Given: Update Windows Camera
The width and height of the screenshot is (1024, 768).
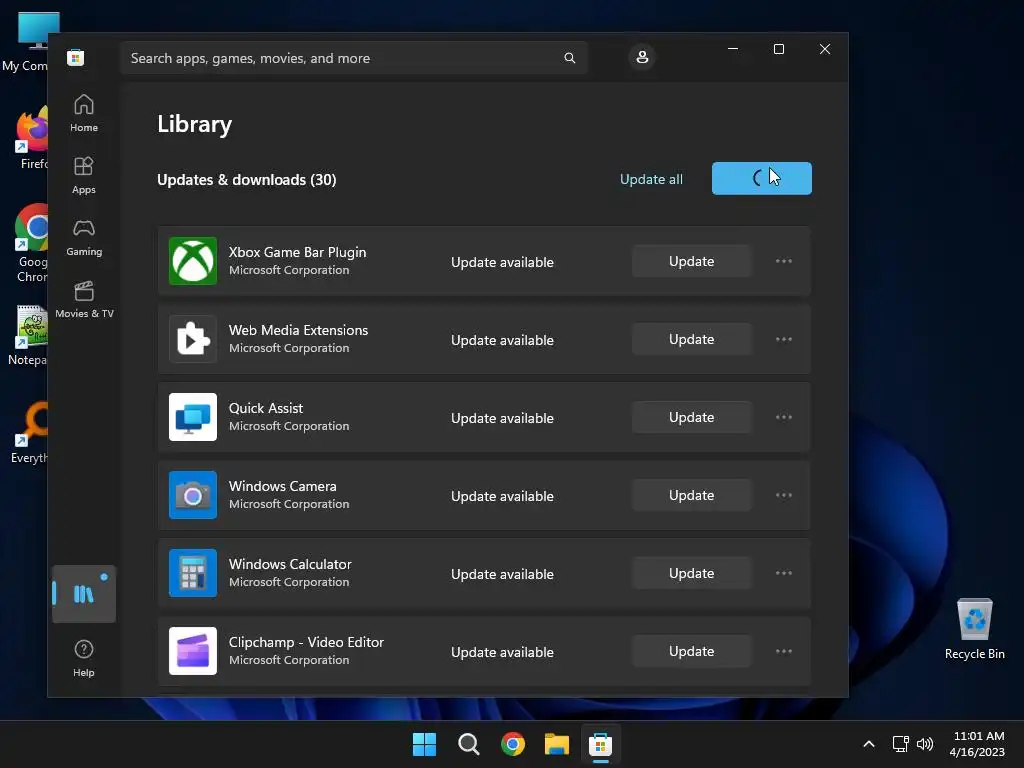Looking at the screenshot, I should (x=692, y=495).
